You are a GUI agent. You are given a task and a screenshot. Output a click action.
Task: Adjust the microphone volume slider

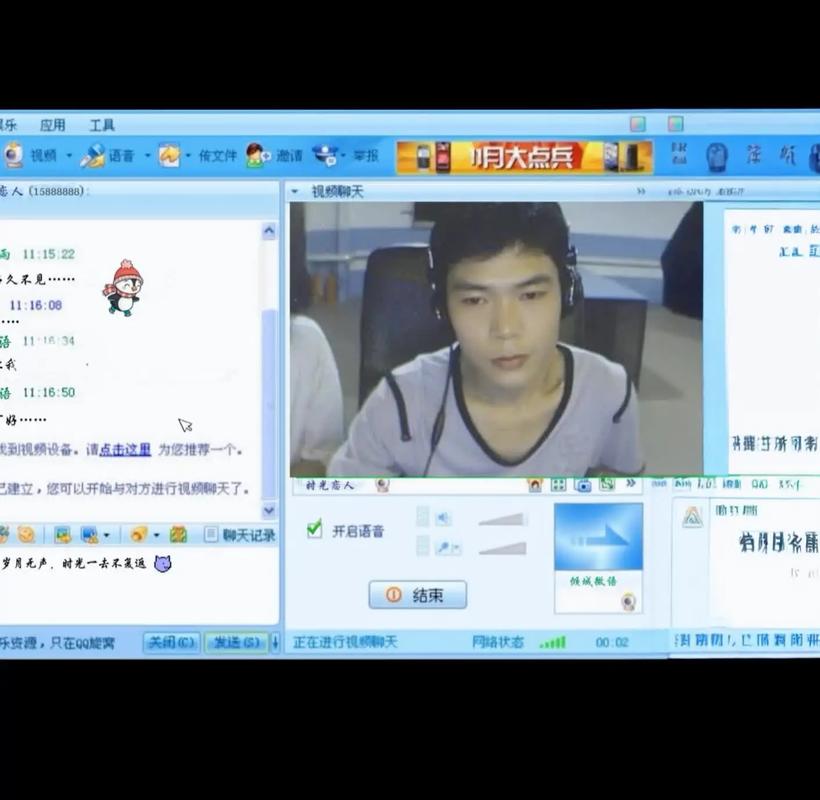pyautogui.click(x=502, y=548)
